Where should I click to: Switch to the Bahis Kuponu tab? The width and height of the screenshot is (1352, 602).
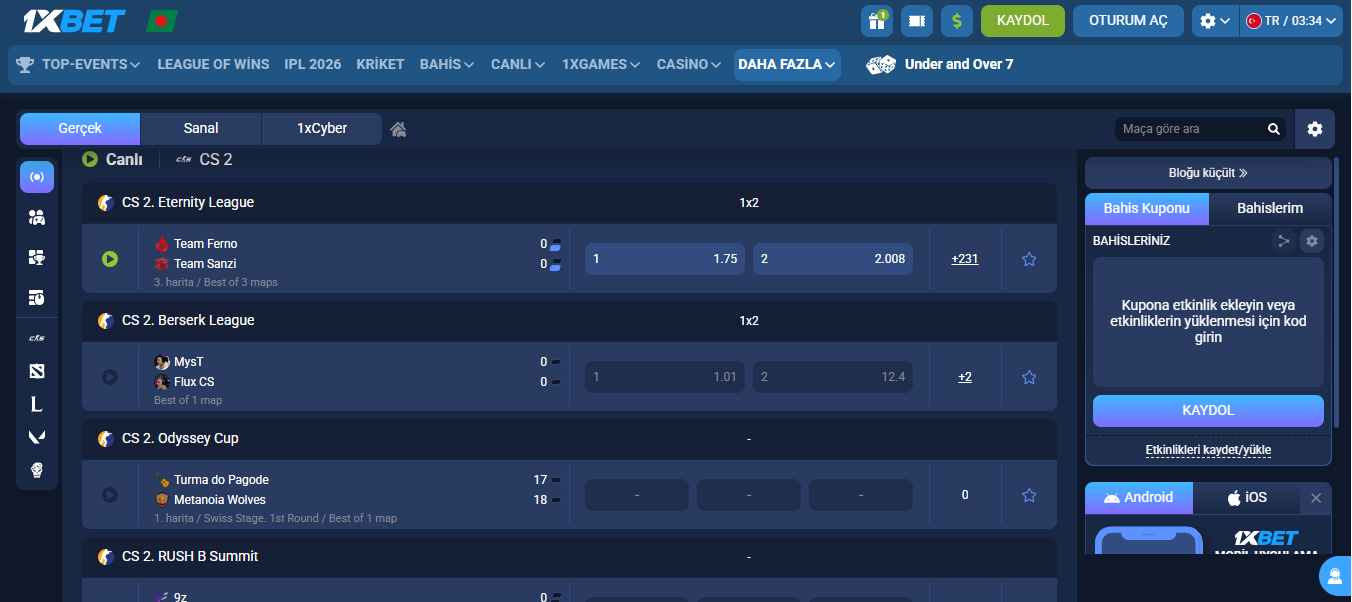[1147, 208]
